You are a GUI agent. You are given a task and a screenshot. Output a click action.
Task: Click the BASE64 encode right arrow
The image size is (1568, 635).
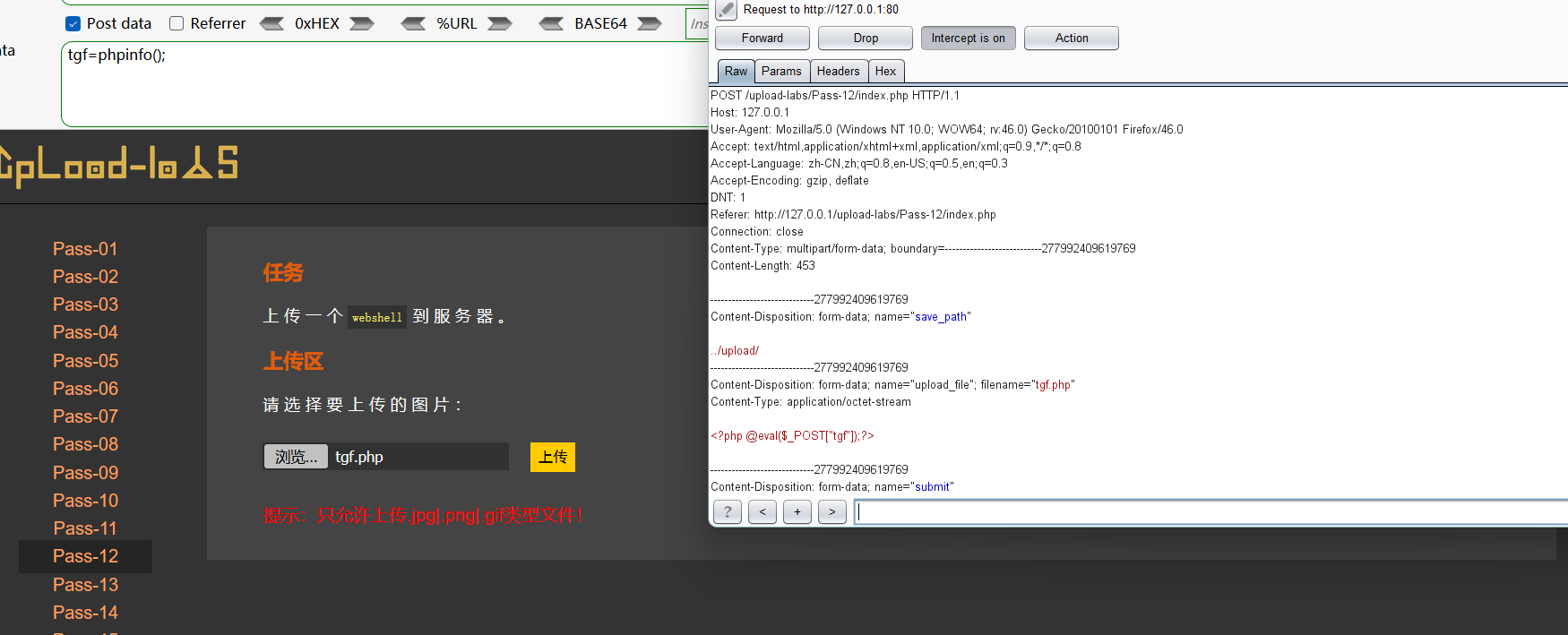point(650,23)
